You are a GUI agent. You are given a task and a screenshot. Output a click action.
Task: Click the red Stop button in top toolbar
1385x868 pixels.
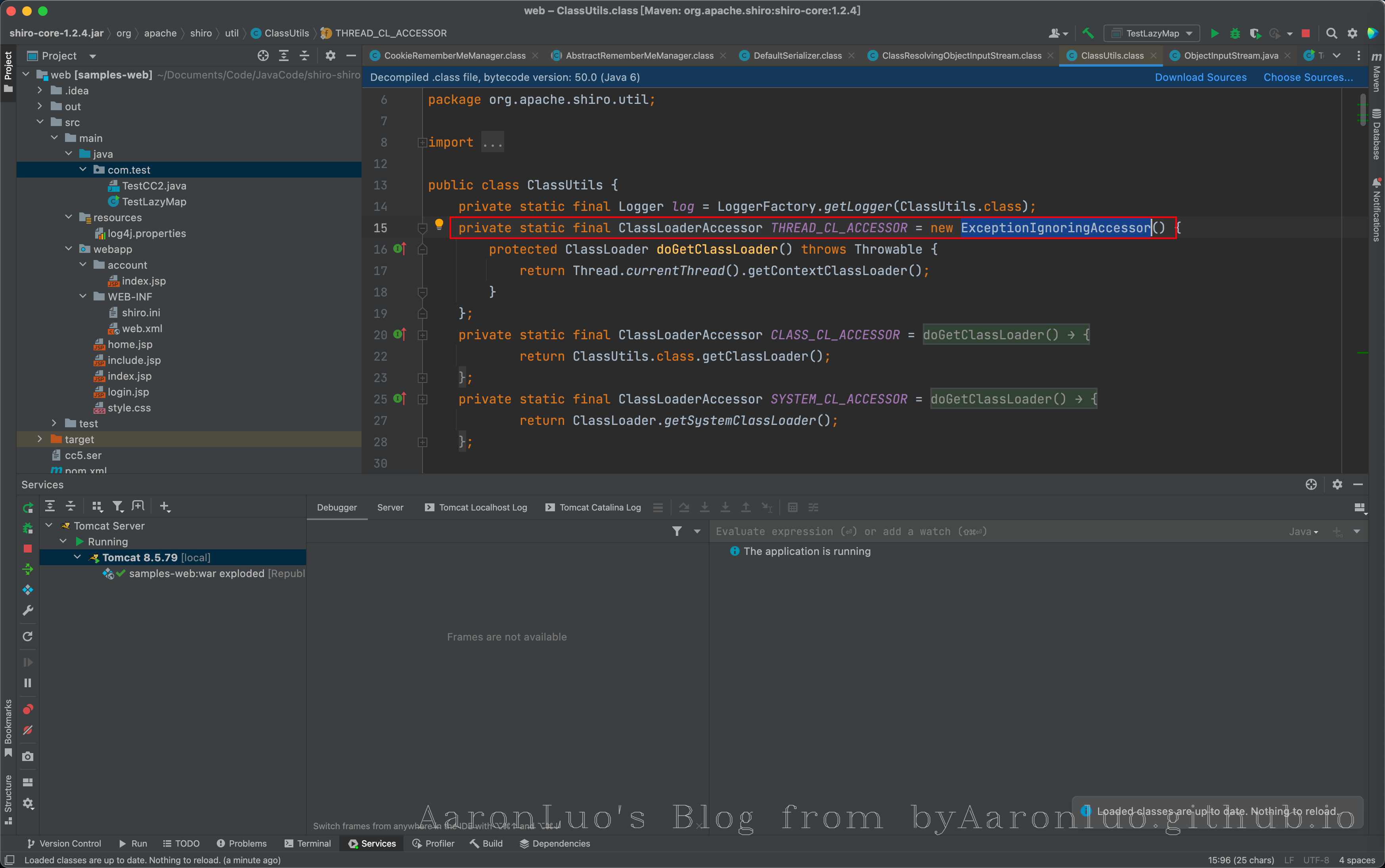1305,33
